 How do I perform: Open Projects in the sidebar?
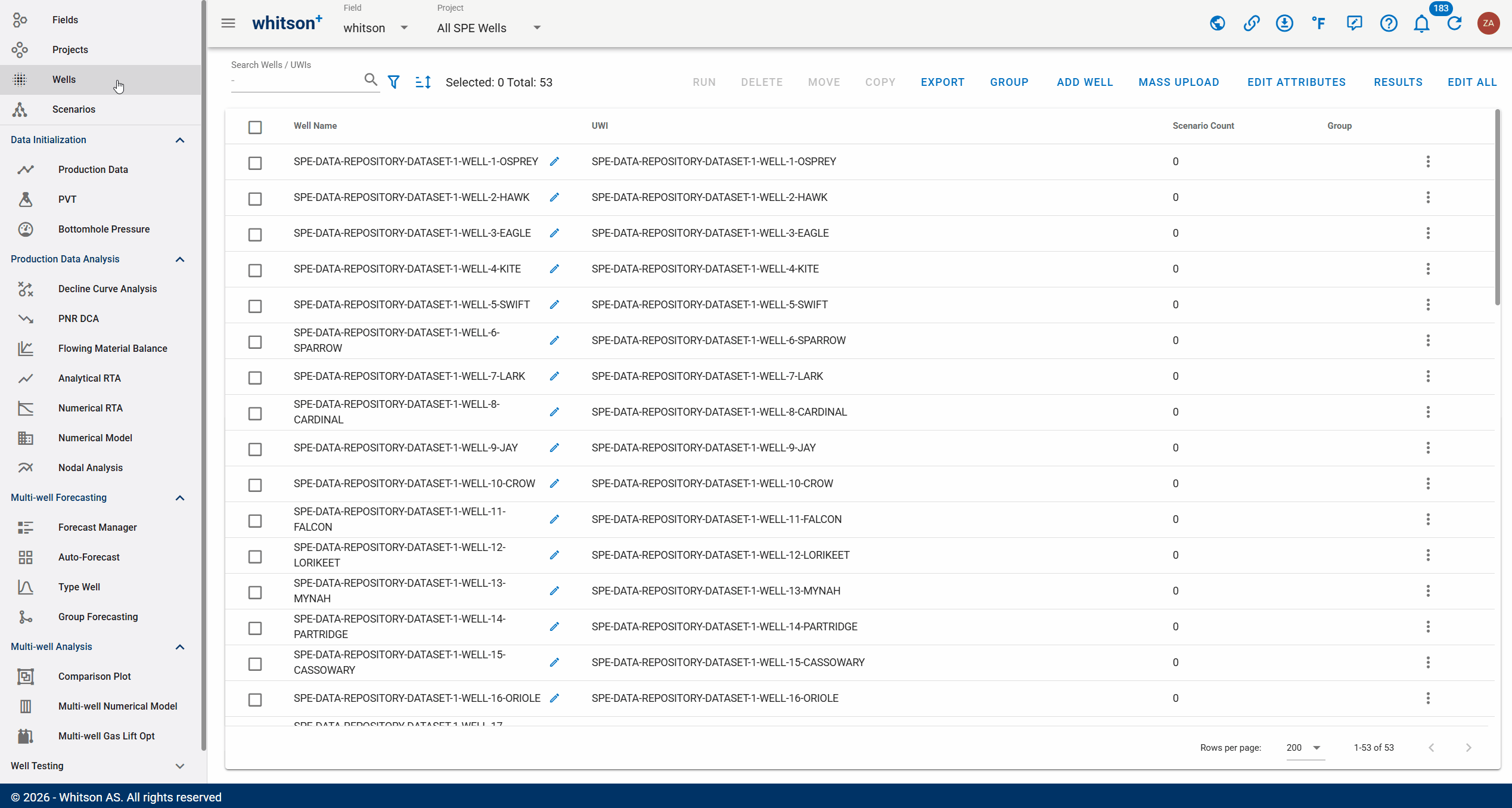[100, 50]
